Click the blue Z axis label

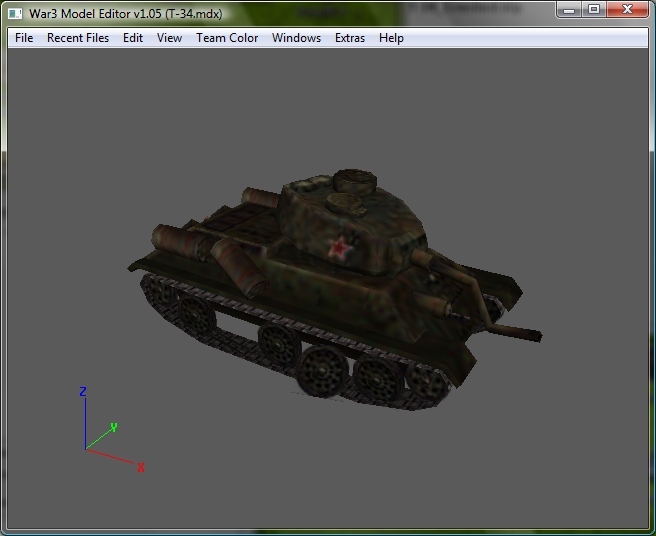pyautogui.click(x=83, y=392)
